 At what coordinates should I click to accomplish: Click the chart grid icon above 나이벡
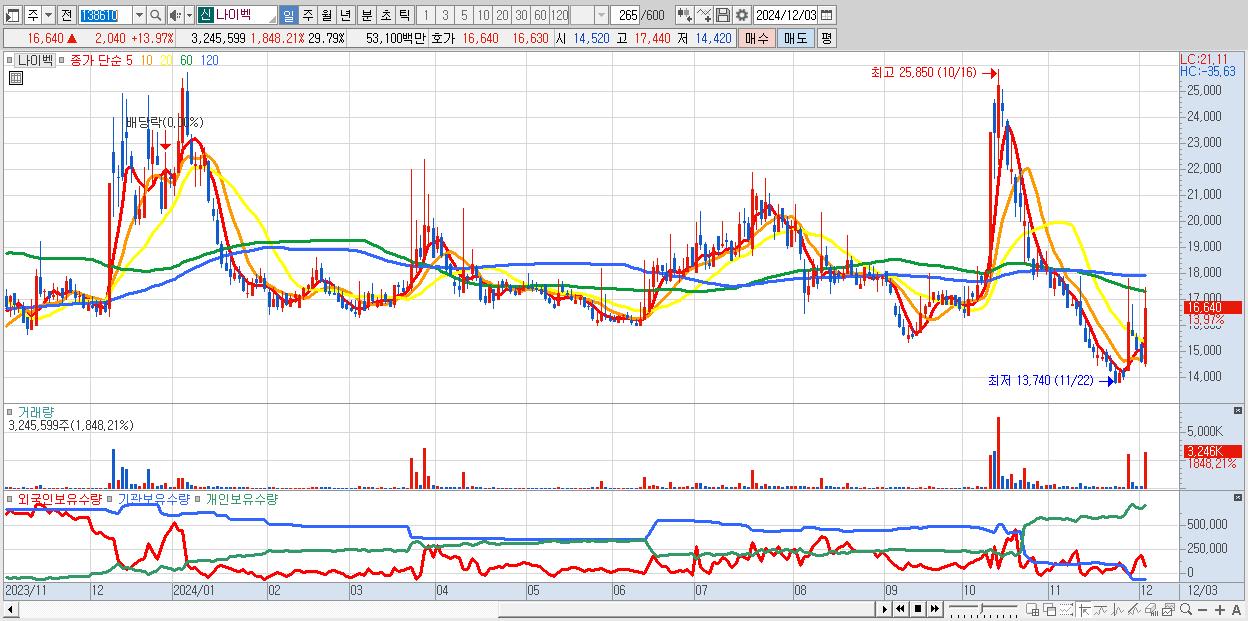[14, 78]
